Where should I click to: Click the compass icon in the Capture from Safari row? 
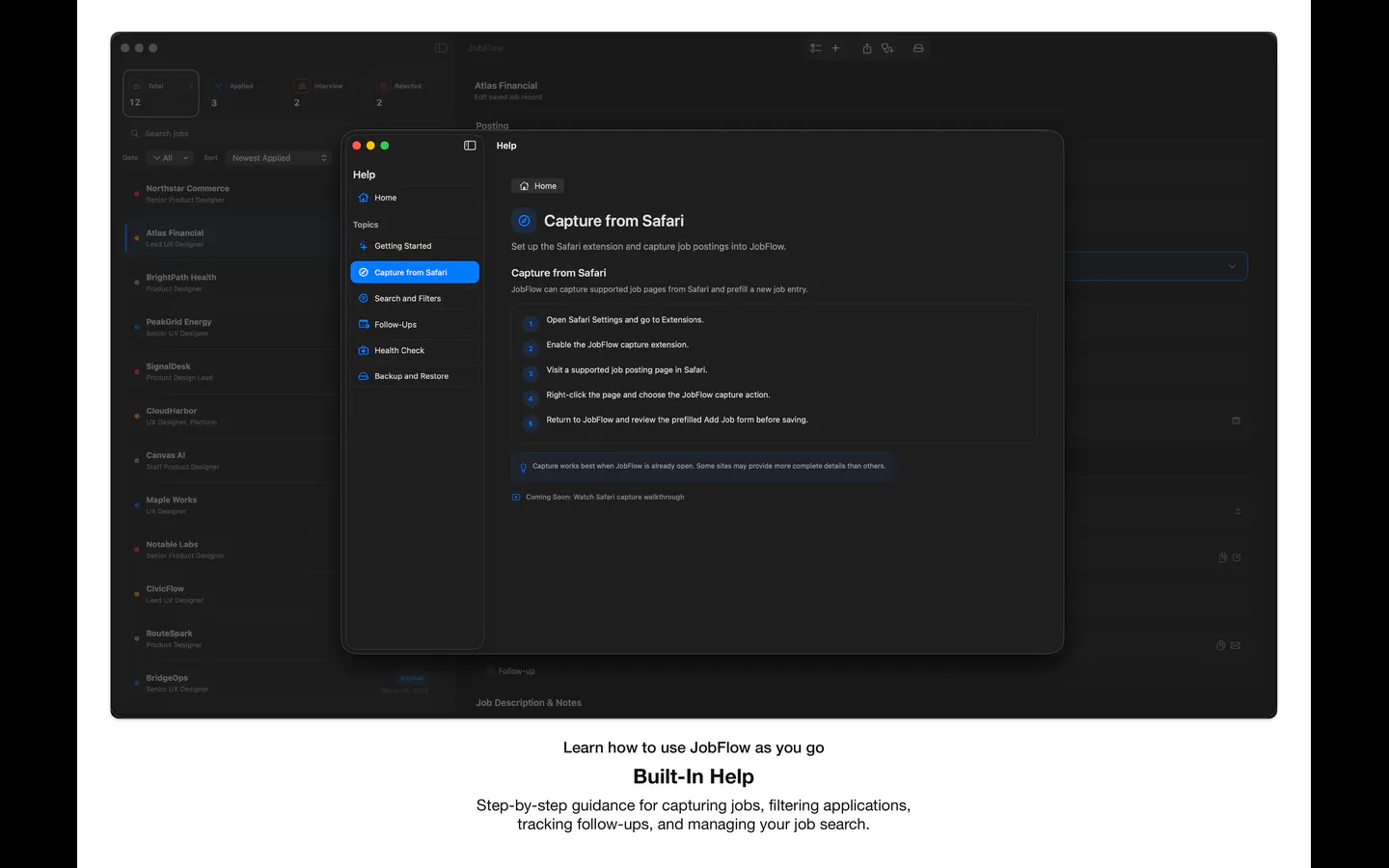tap(364, 273)
